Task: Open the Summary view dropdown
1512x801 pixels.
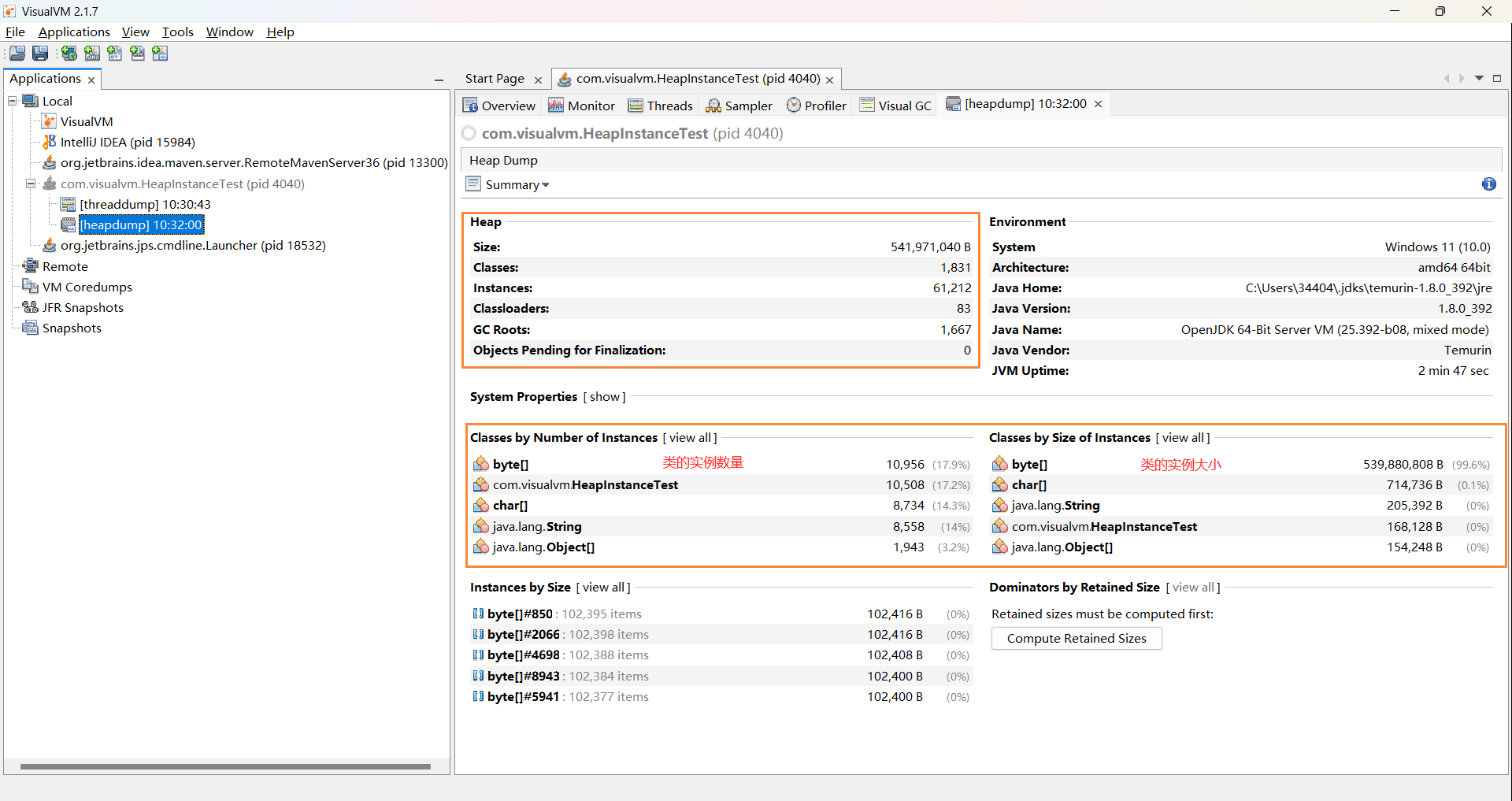Action: point(546,185)
